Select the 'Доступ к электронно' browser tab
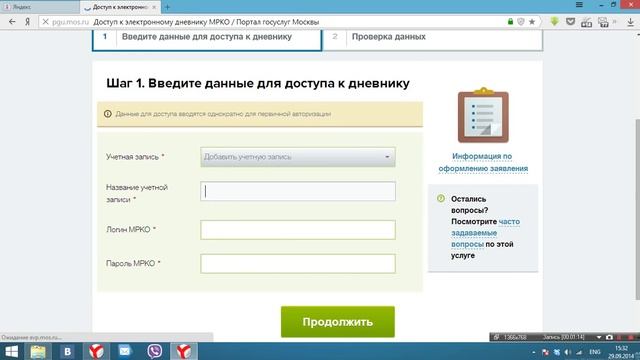The height and width of the screenshot is (360, 640). (120, 7)
